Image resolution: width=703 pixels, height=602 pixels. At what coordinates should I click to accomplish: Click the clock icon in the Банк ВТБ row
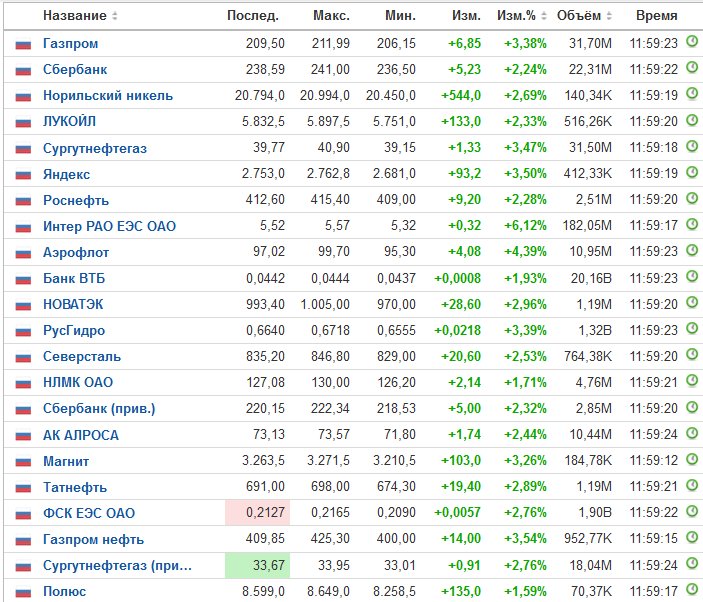point(692,277)
